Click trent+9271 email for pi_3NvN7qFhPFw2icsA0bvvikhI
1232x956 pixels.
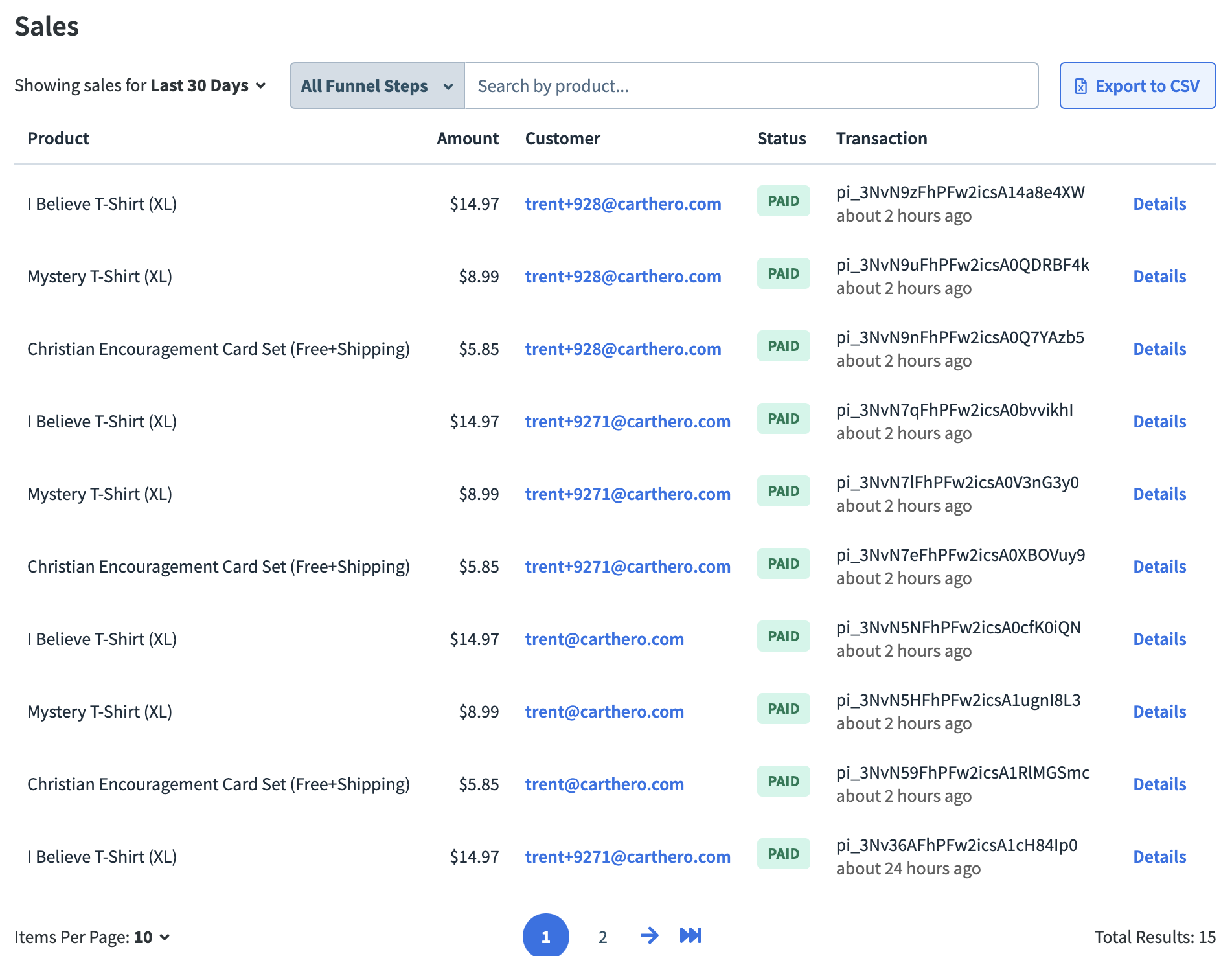[628, 422]
